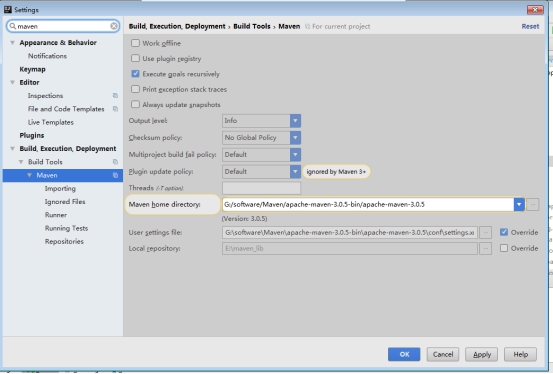553x374 pixels.
Task: Click the Threads input field
Action: tap(261, 188)
